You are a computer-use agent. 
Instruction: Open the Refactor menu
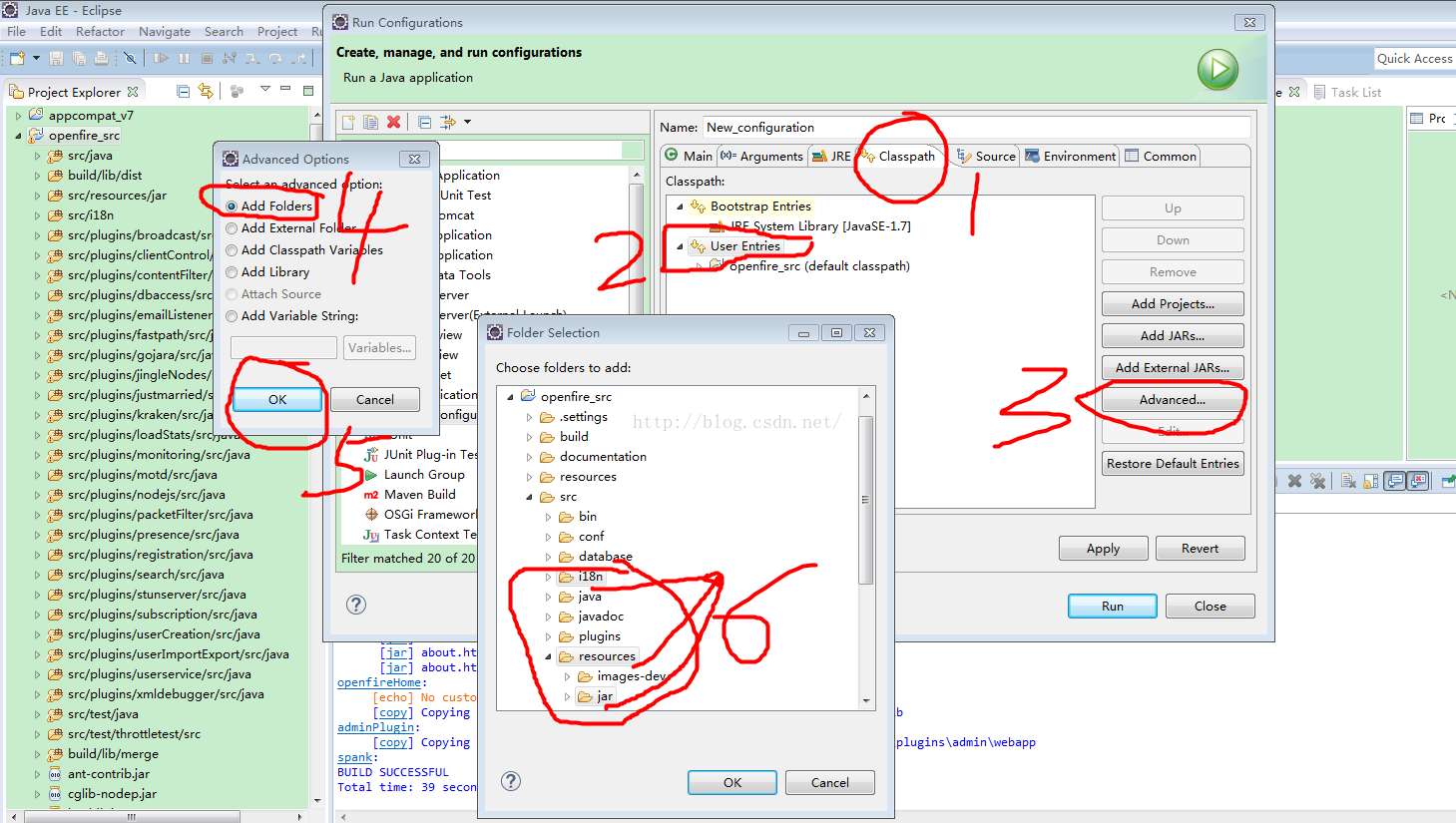[100, 32]
